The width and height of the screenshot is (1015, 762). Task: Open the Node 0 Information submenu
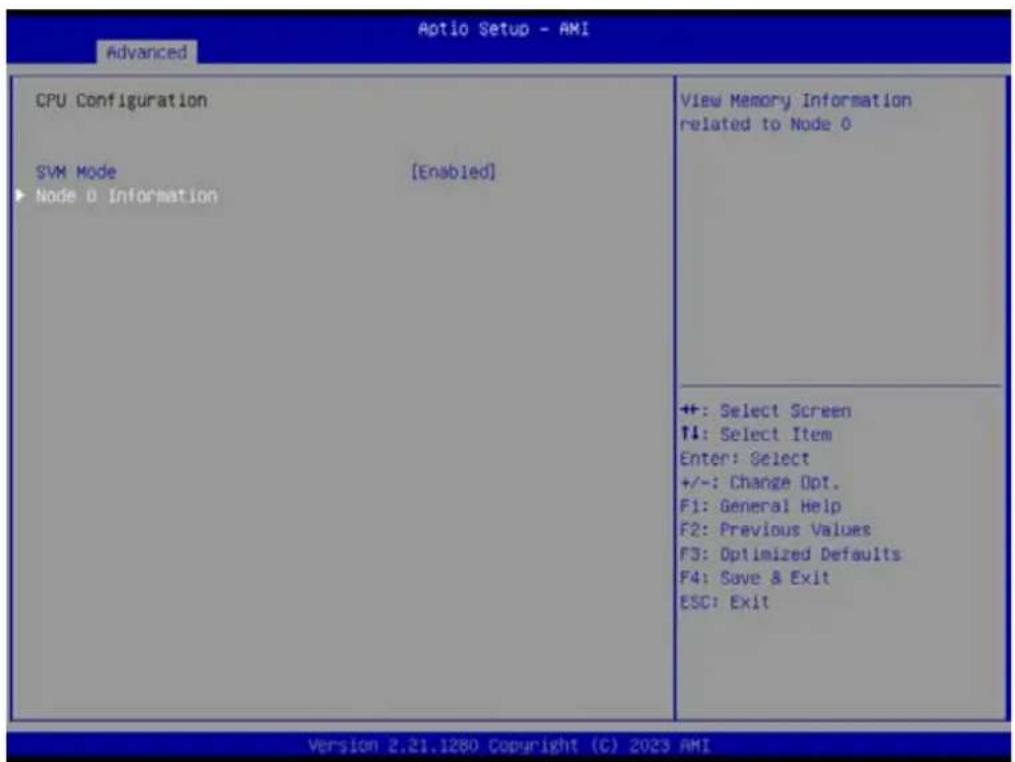[127, 196]
